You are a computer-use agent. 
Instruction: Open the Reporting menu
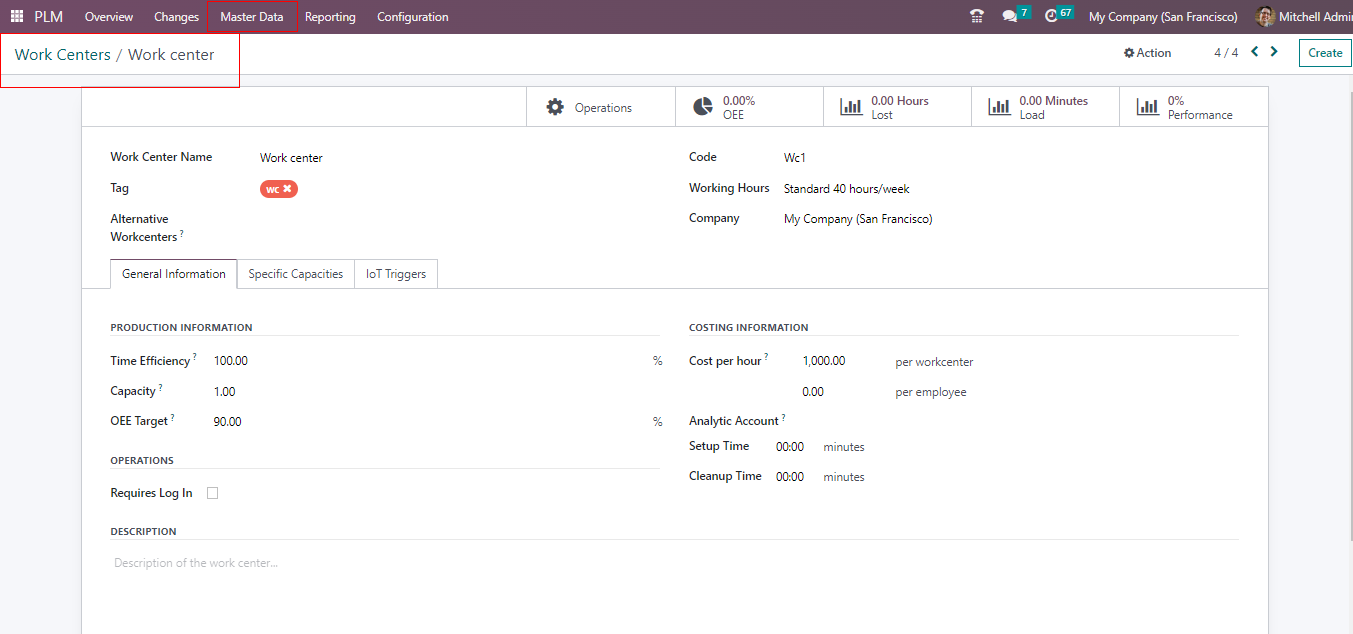pos(330,17)
